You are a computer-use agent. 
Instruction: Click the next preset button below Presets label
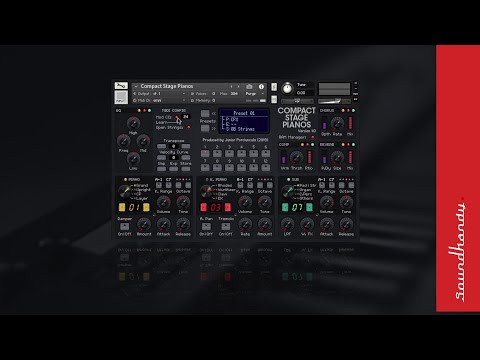[205, 128]
